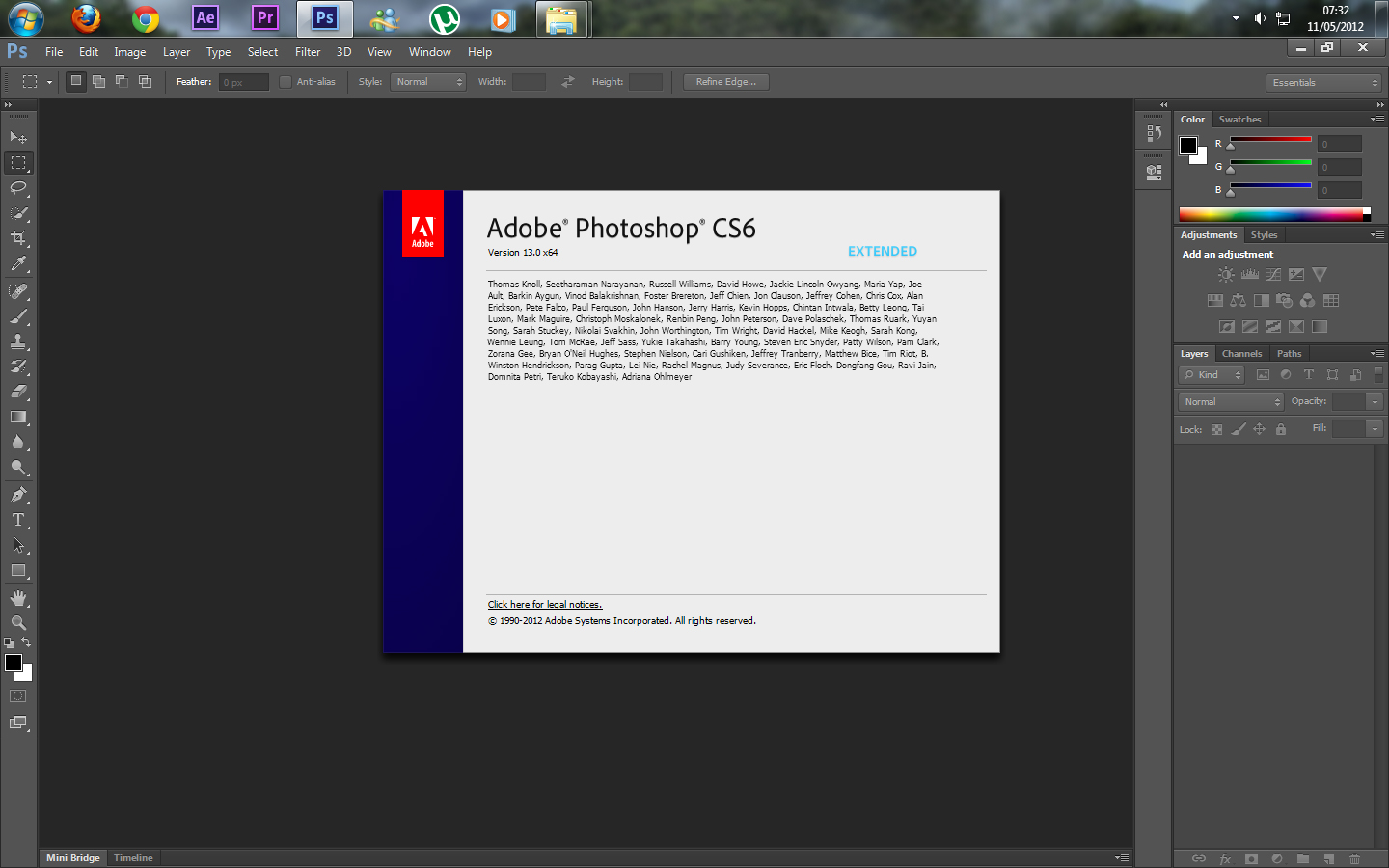1389x868 pixels.
Task: Select the Brush tool
Action: click(18, 316)
